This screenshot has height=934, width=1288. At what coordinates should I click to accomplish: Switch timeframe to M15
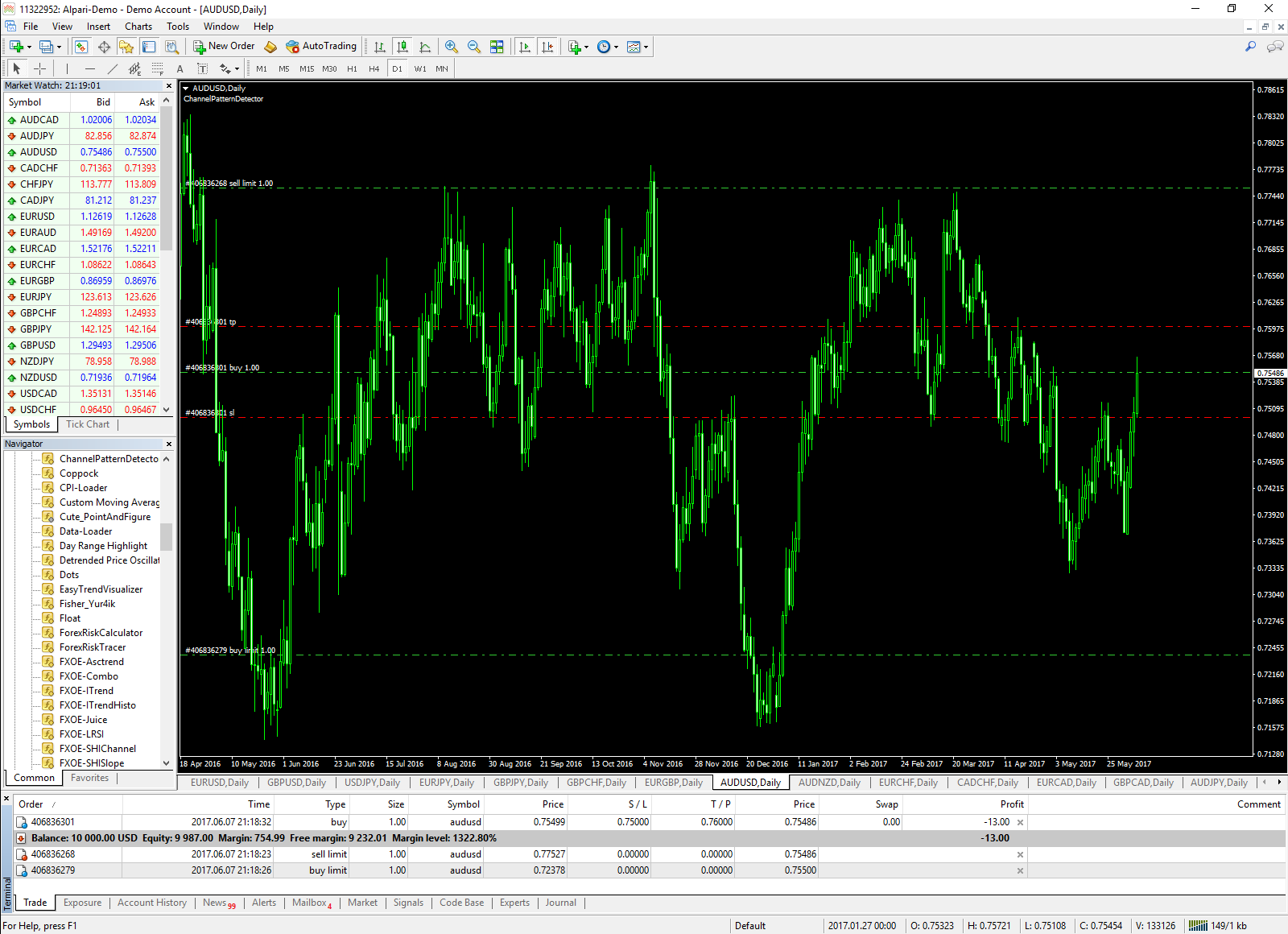[x=307, y=68]
